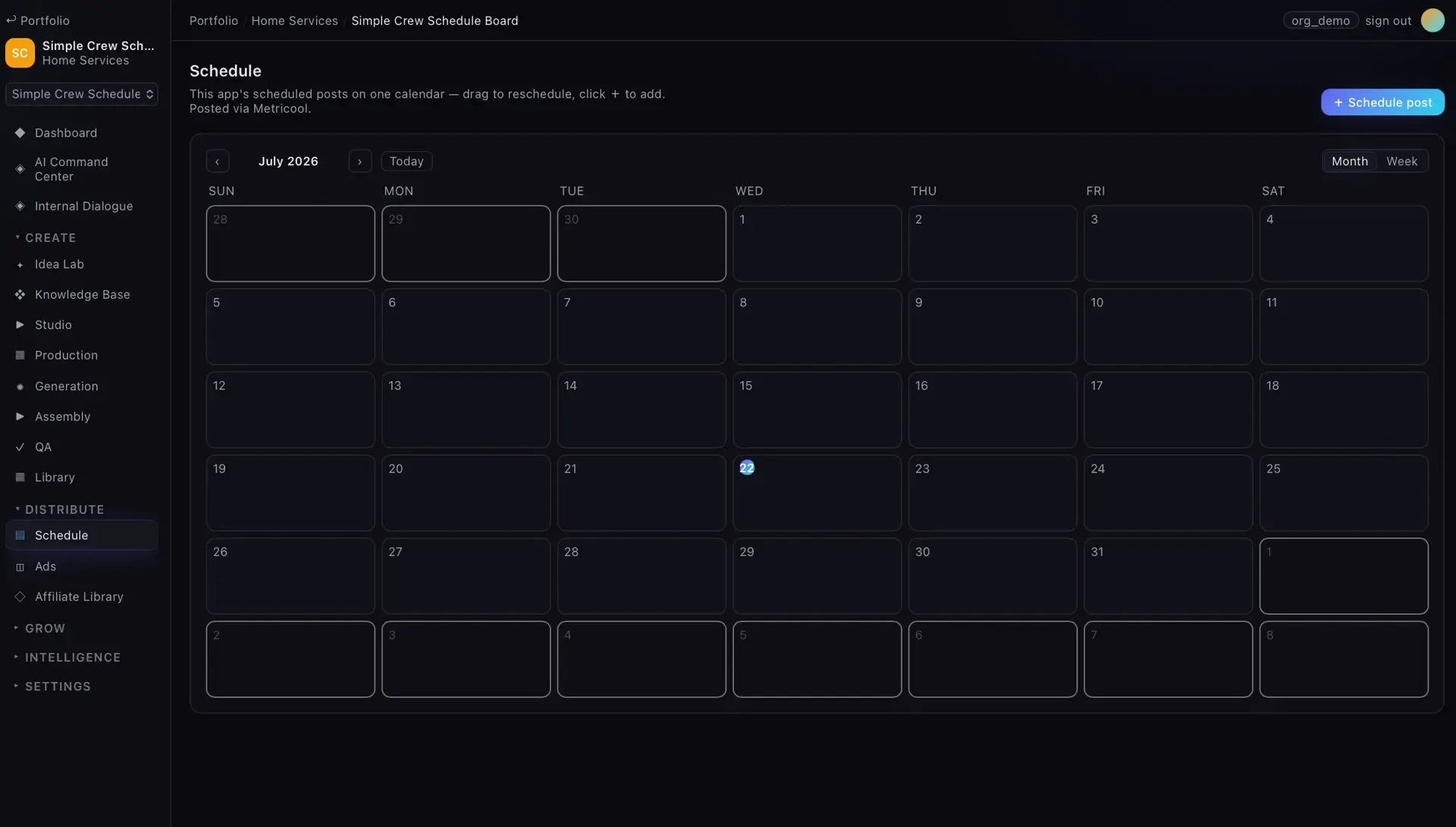Open Affiliate Library page
The width and height of the screenshot is (1456, 827).
click(82, 597)
